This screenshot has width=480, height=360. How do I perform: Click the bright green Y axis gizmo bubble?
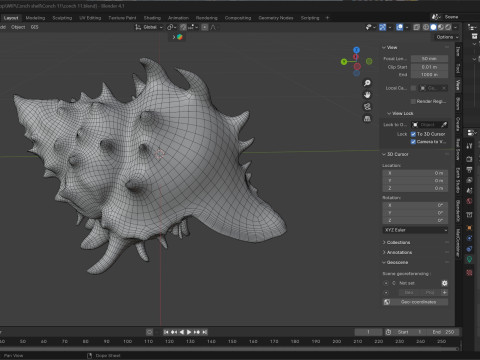(344, 62)
